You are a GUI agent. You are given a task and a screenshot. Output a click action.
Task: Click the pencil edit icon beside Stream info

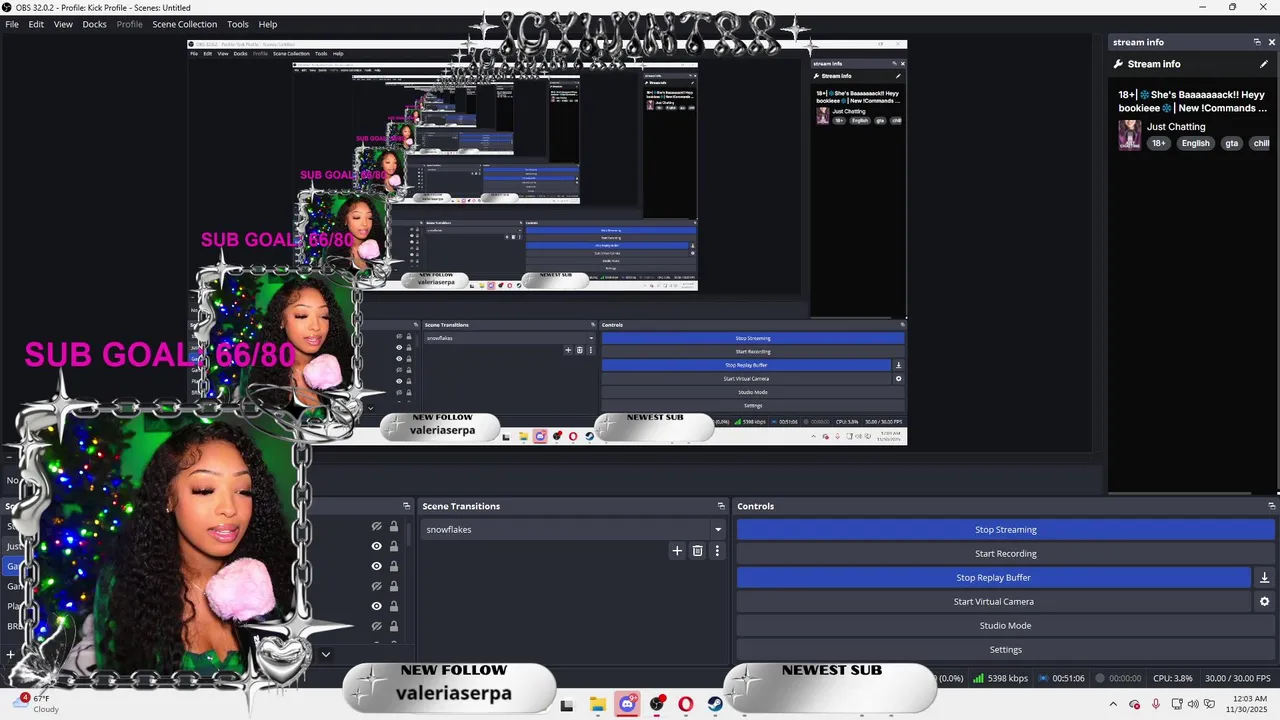pos(1264,64)
